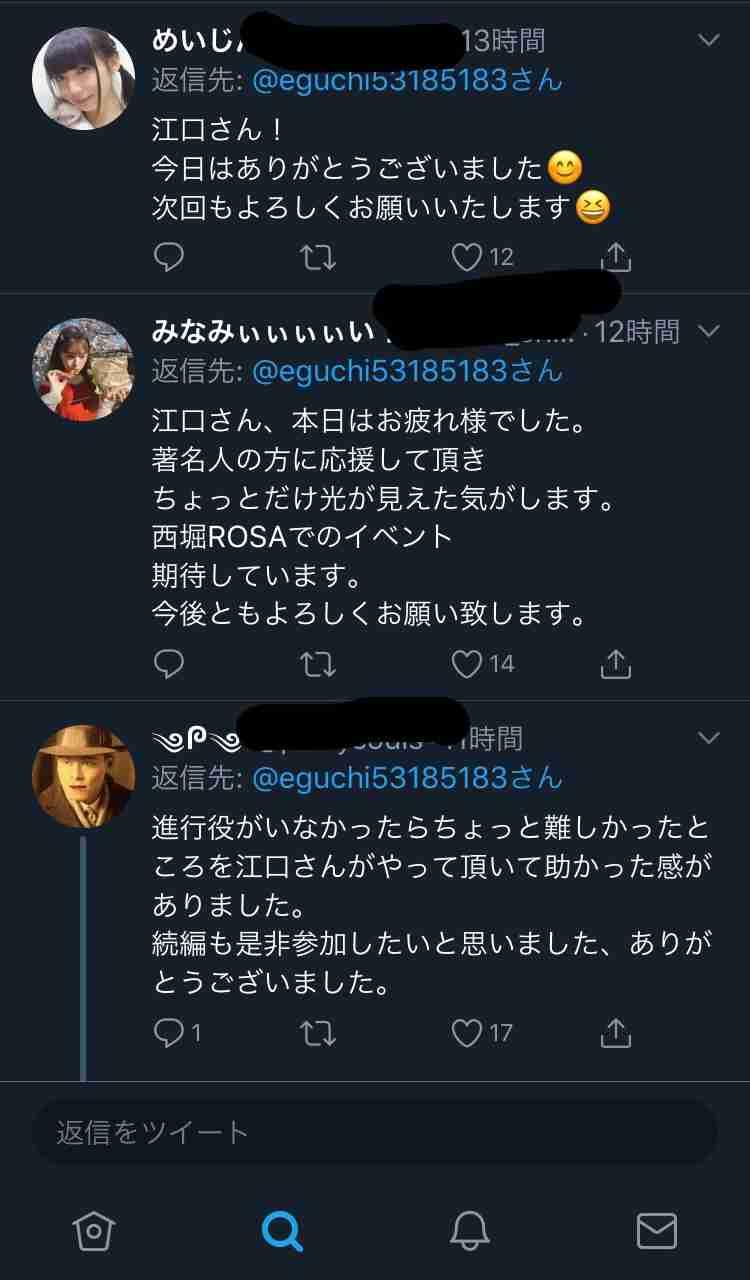
Task: Open the Messages envelope tab
Action: 656,1230
